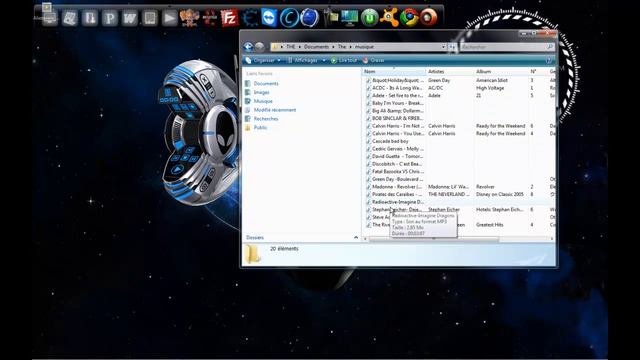Open the red circular dock icon after Chrome
Screen dimensions: 640x360
[429, 18]
